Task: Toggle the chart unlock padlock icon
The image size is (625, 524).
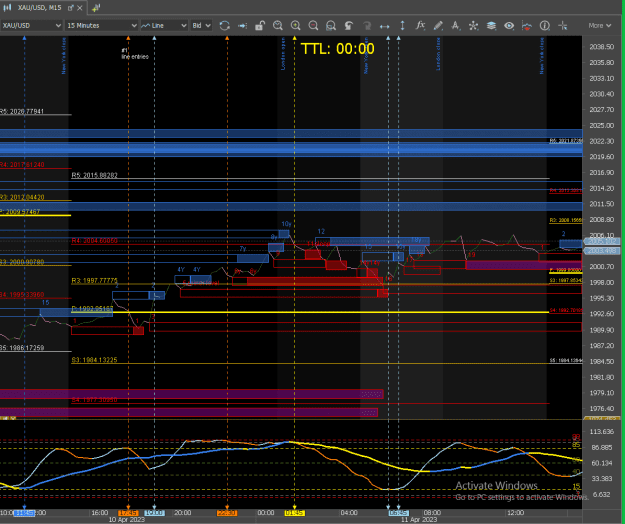Action: (x=260, y=26)
